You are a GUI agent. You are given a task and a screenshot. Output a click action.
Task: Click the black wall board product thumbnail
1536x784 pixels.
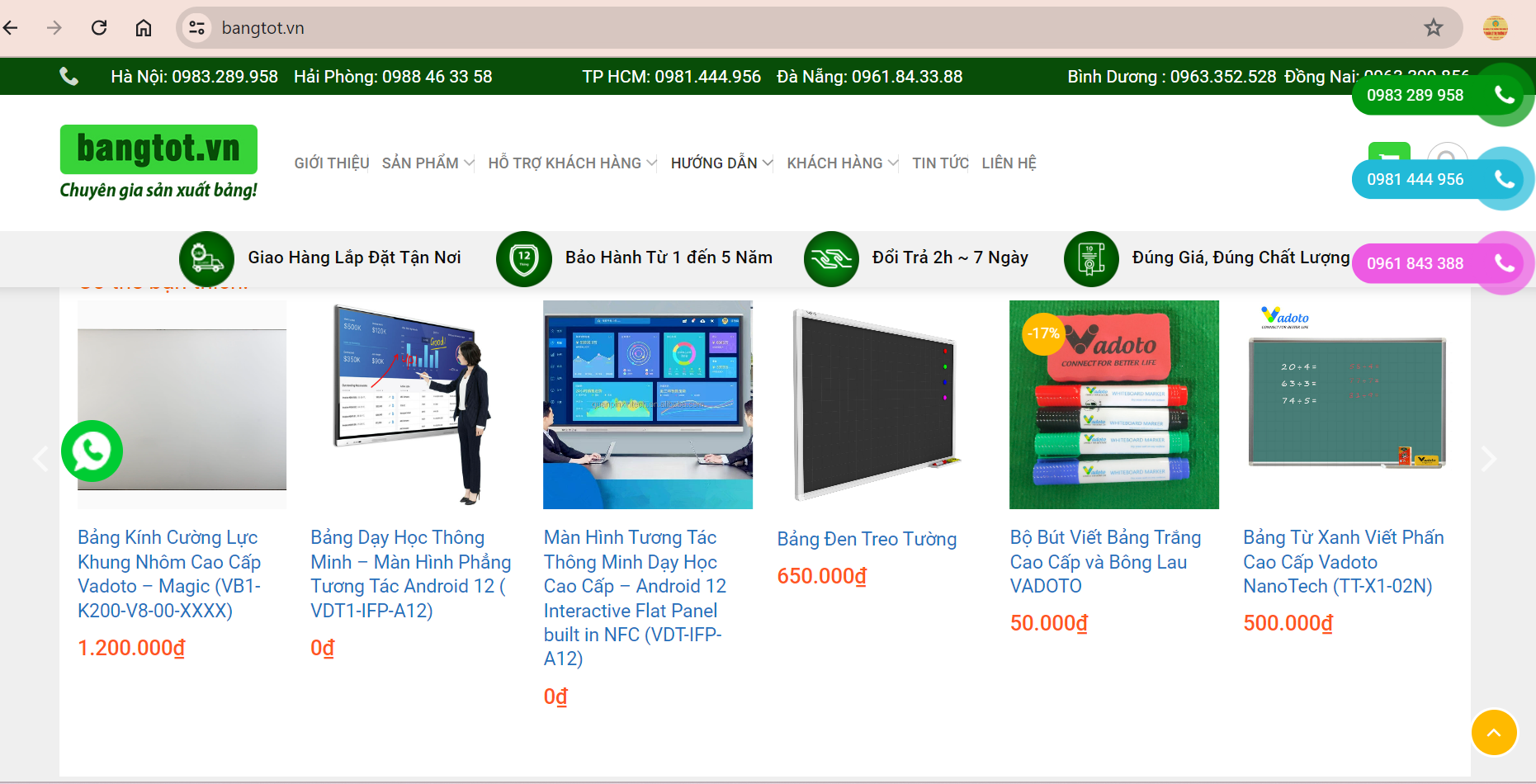881,404
